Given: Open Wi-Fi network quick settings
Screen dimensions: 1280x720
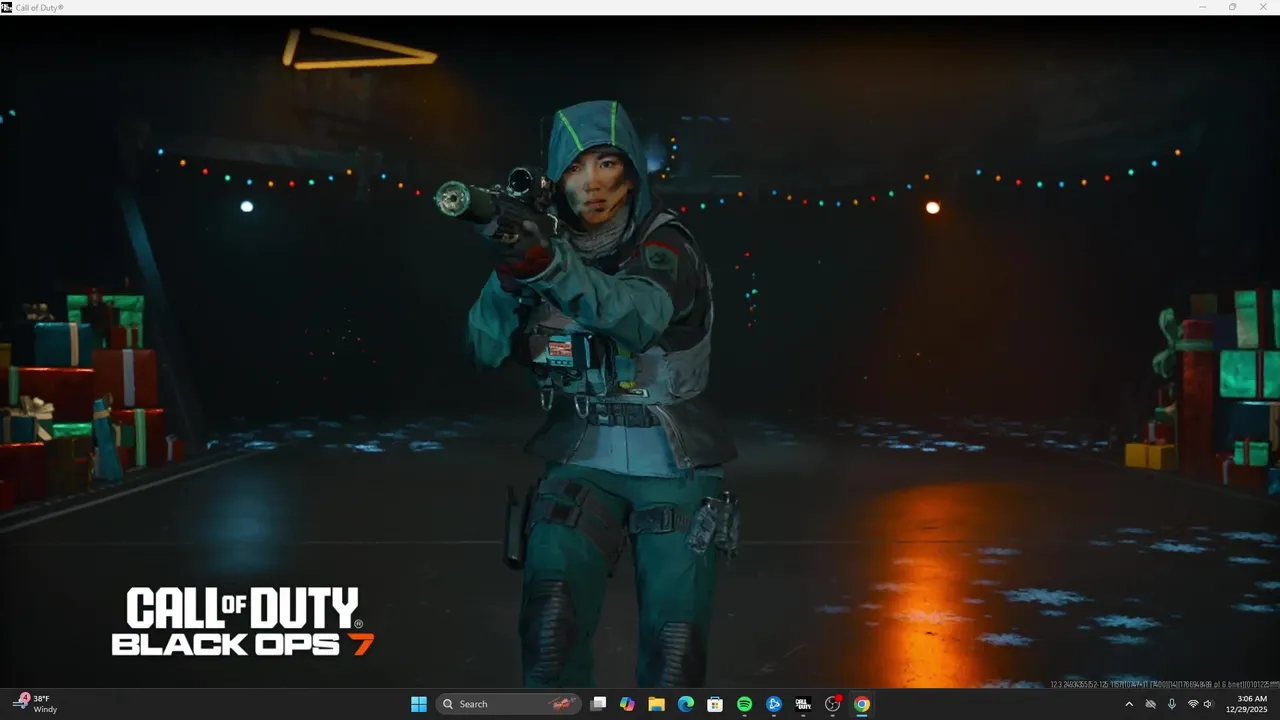Looking at the screenshot, I should point(1192,704).
